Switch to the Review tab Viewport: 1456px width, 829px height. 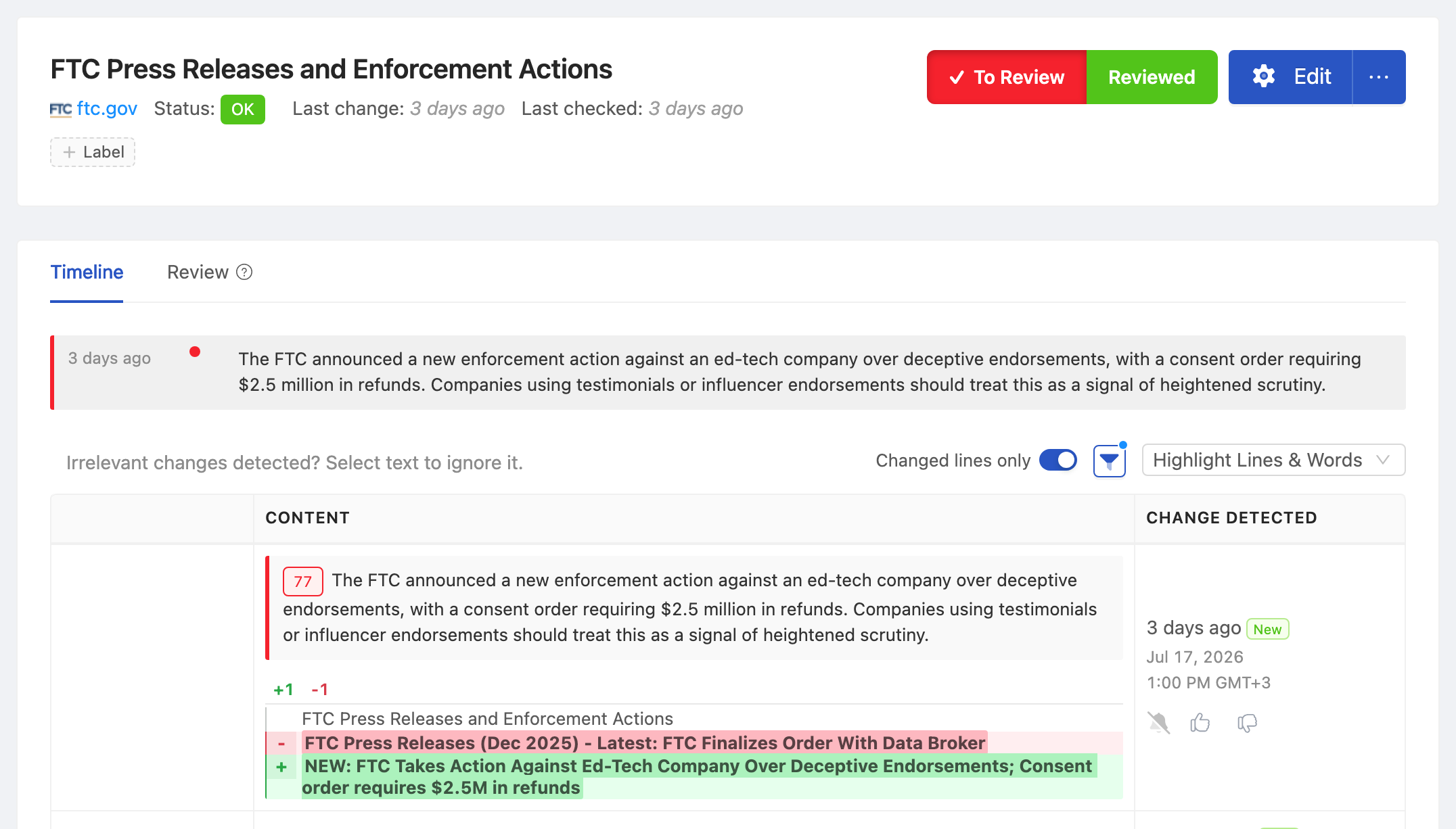pyautogui.click(x=198, y=272)
